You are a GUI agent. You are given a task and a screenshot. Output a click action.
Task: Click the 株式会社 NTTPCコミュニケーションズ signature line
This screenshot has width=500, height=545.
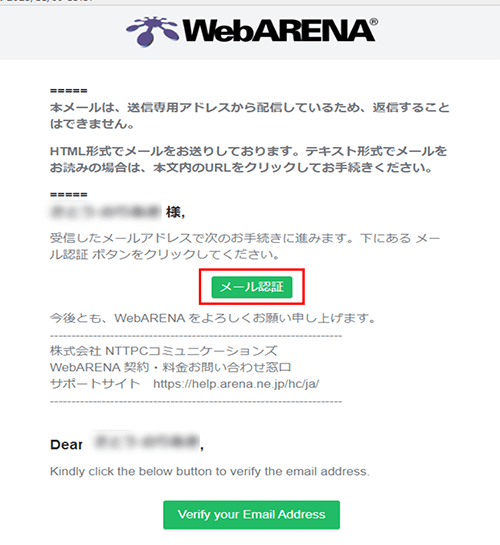click(x=164, y=351)
